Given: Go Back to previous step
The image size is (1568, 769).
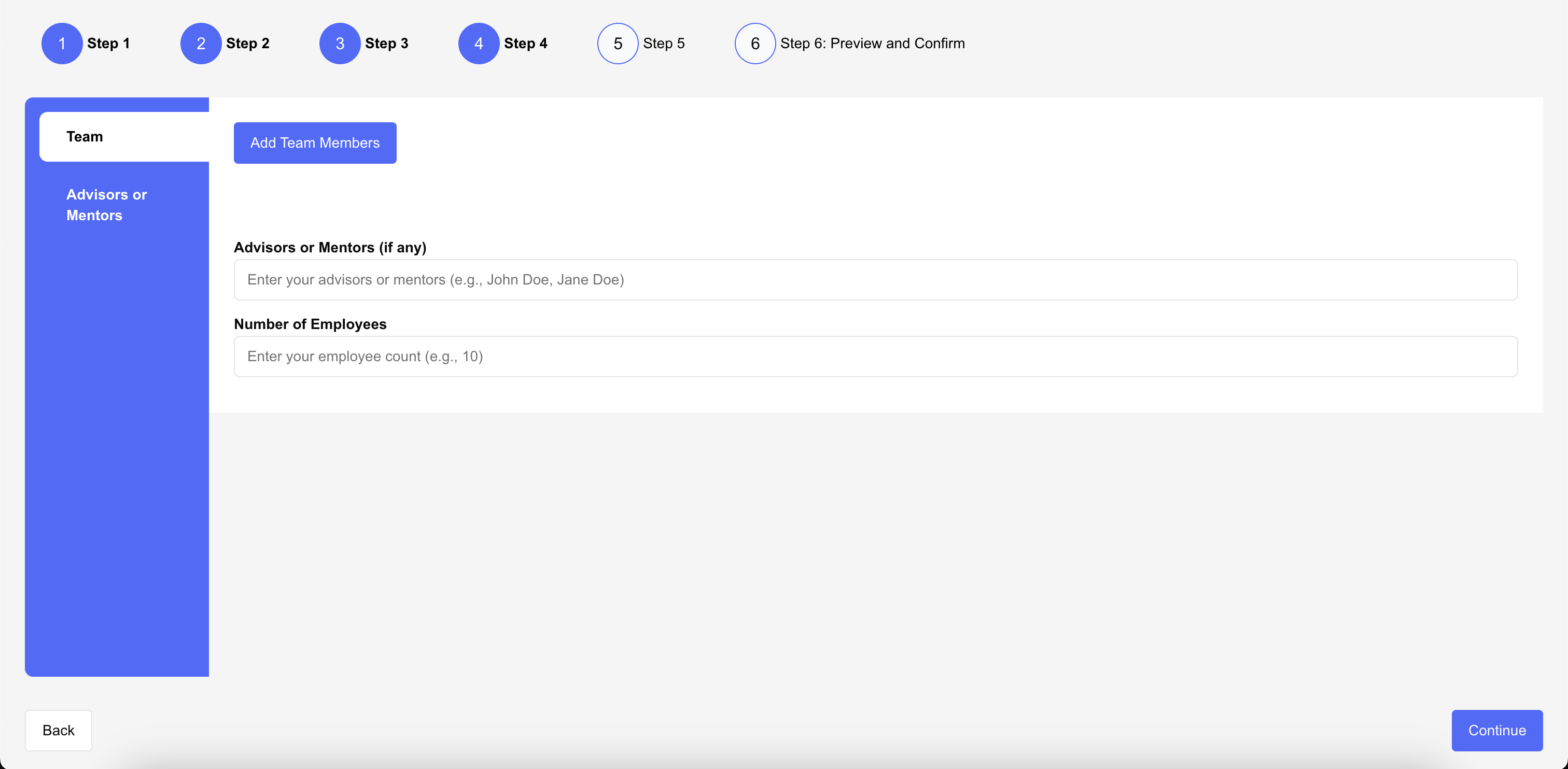Looking at the screenshot, I should 59,730.
